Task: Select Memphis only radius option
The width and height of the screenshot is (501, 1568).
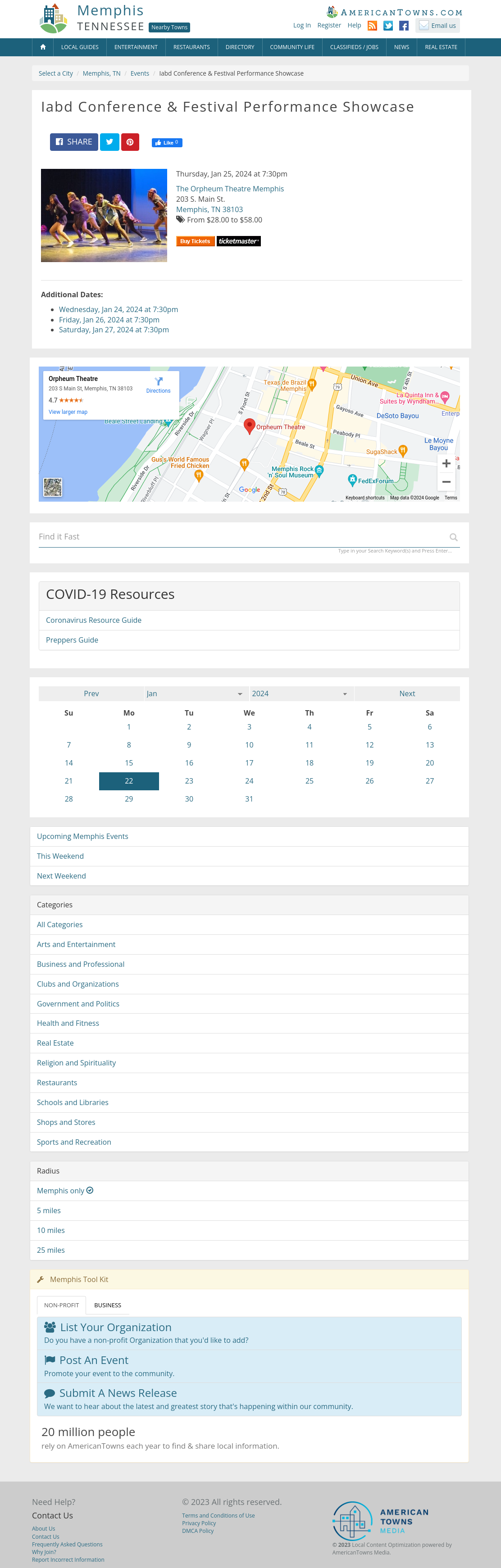Action: (249, 1191)
